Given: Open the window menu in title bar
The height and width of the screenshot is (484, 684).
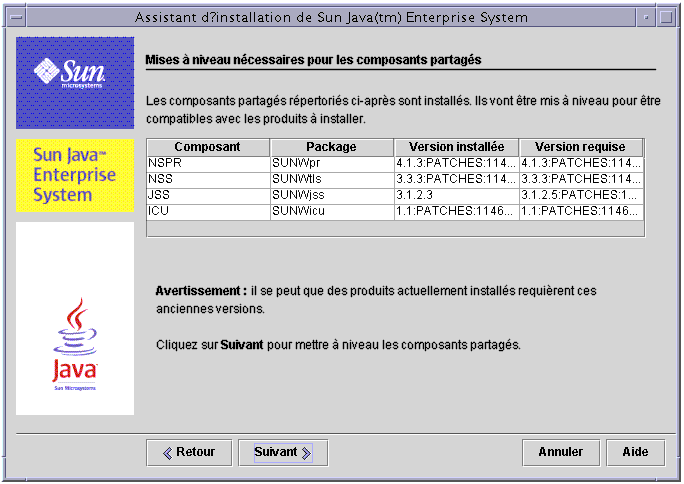Looking at the screenshot, I should pyautogui.click(x=17, y=17).
